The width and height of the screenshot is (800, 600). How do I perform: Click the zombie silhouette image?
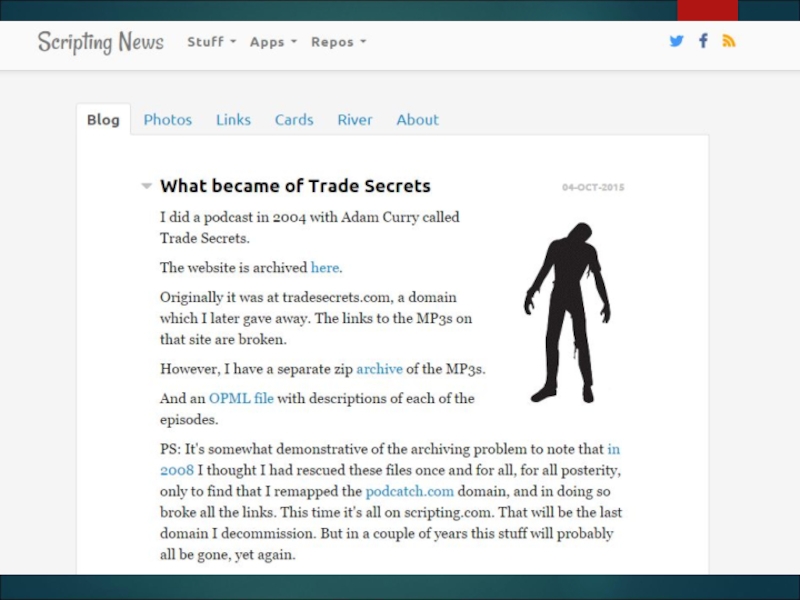(x=567, y=312)
